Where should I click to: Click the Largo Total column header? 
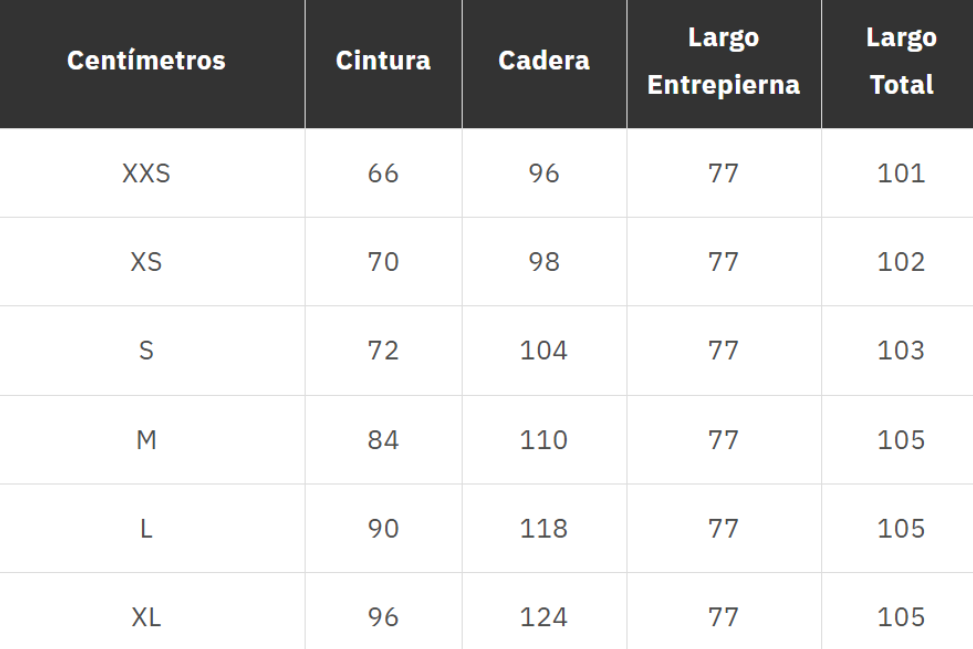pyautogui.click(x=901, y=61)
